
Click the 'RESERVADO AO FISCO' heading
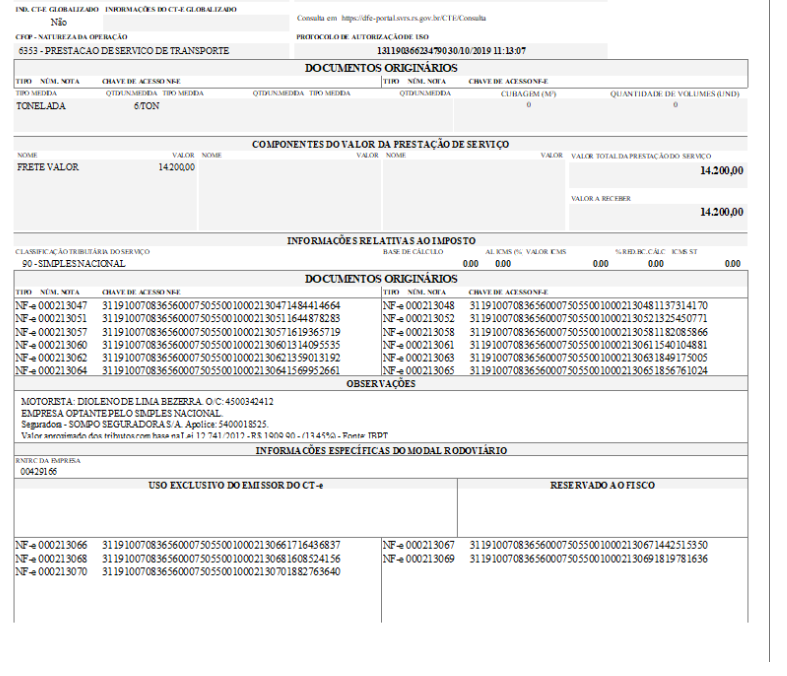(x=602, y=485)
